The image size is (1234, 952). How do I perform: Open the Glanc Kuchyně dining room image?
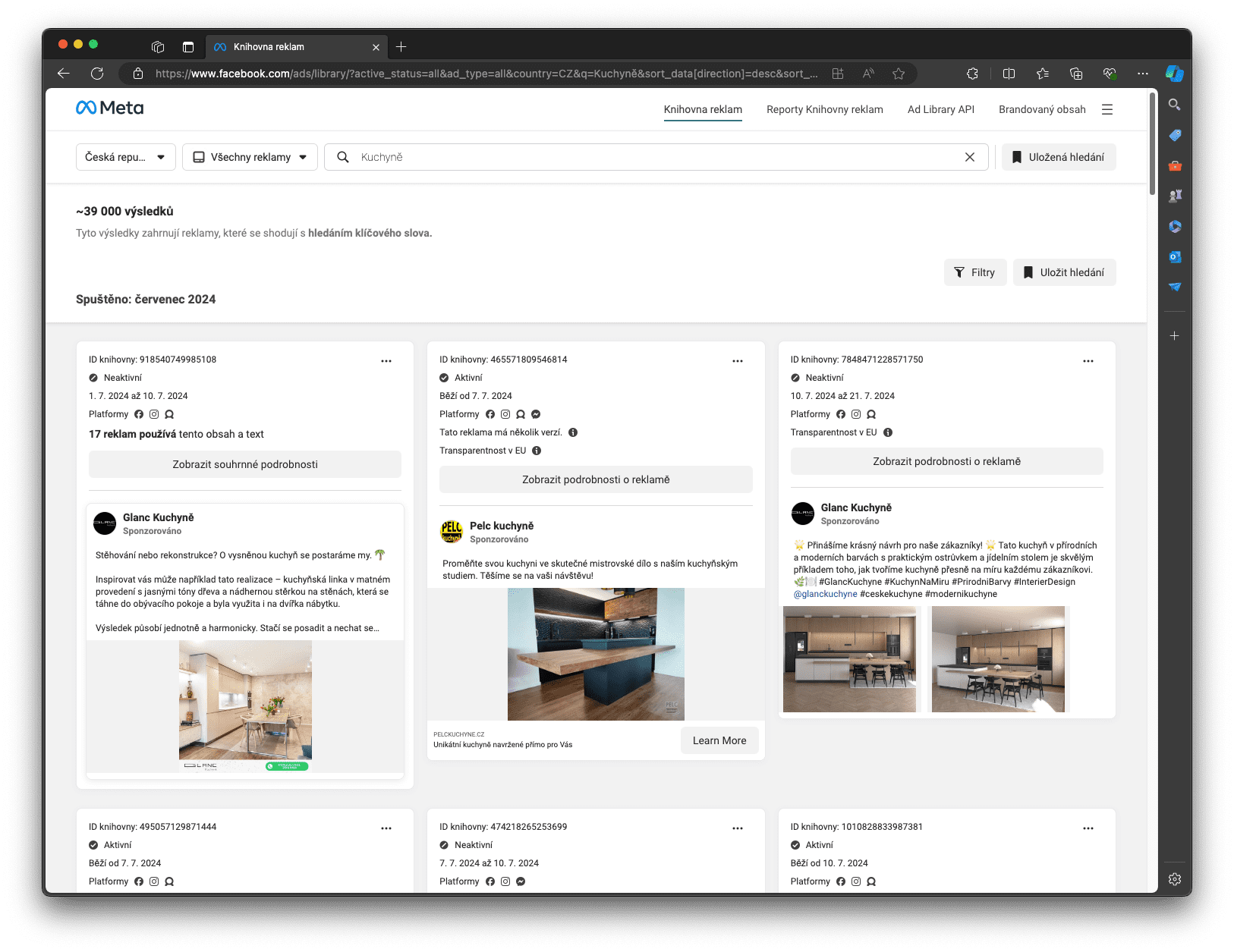pyautogui.click(x=245, y=706)
